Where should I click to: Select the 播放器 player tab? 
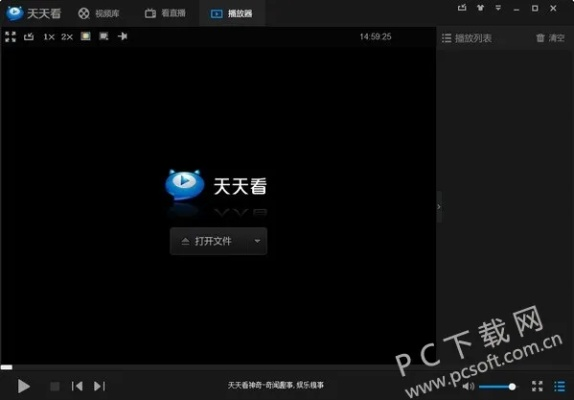(232, 14)
